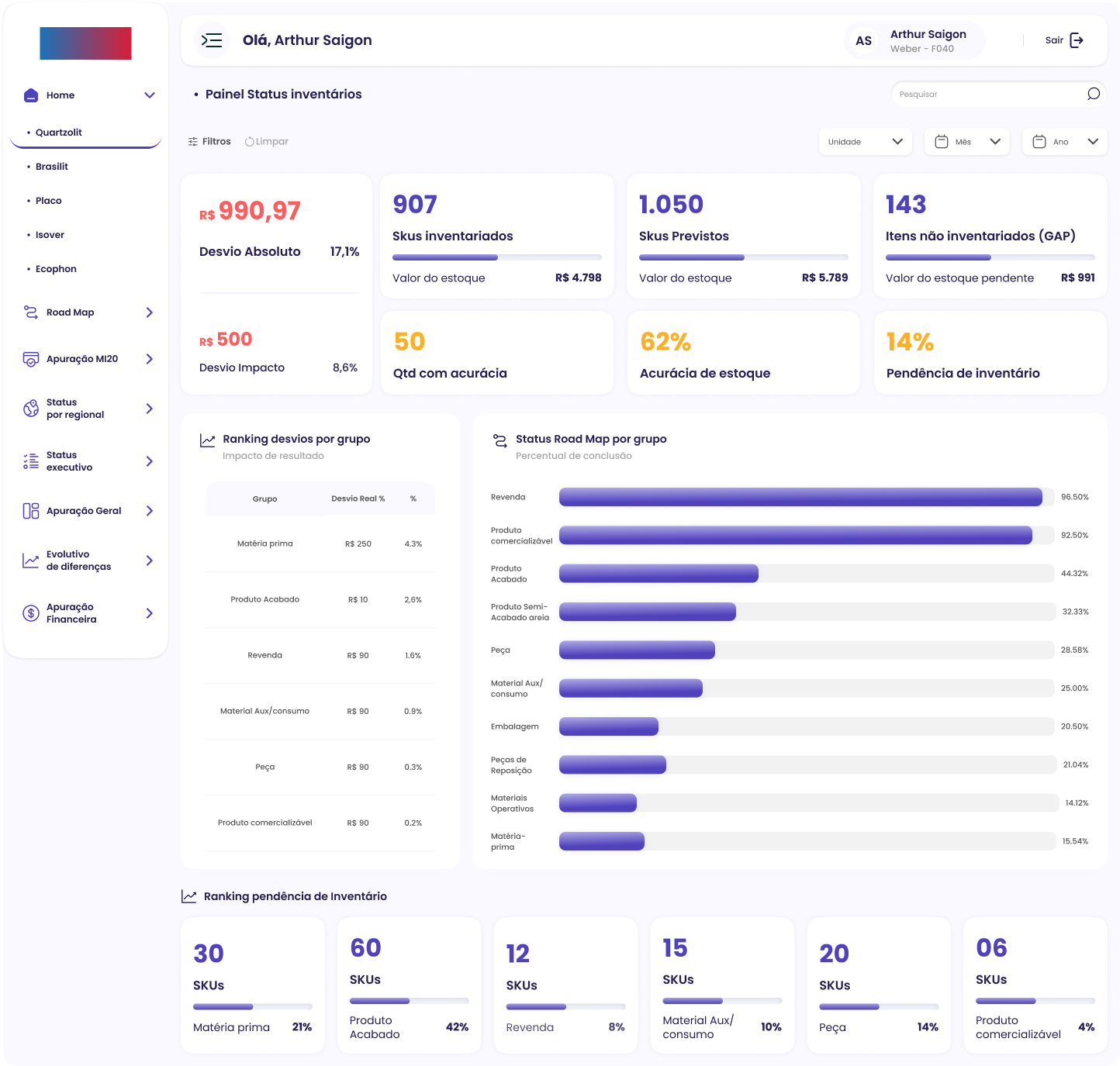Open the Mês dropdown
The image size is (1120, 1066).
(x=967, y=142)
